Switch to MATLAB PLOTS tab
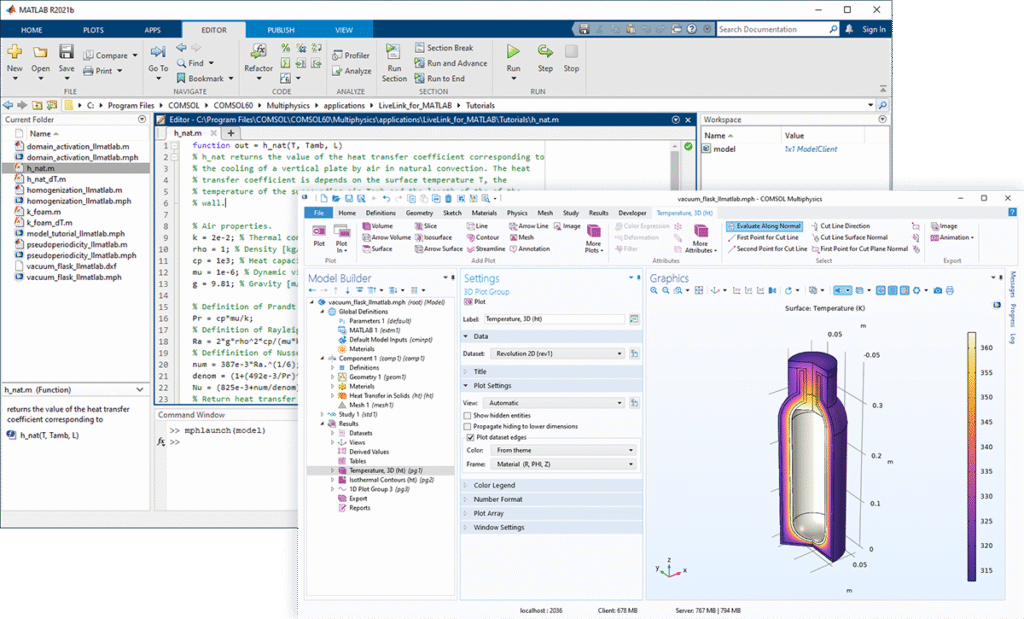This screenshot has height=619, width=1024. (x=93, y=30)
